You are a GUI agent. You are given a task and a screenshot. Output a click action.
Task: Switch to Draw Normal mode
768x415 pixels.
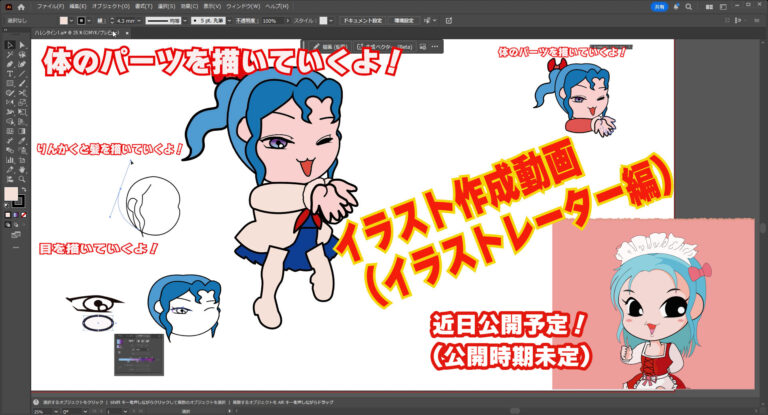coord(8,224)
